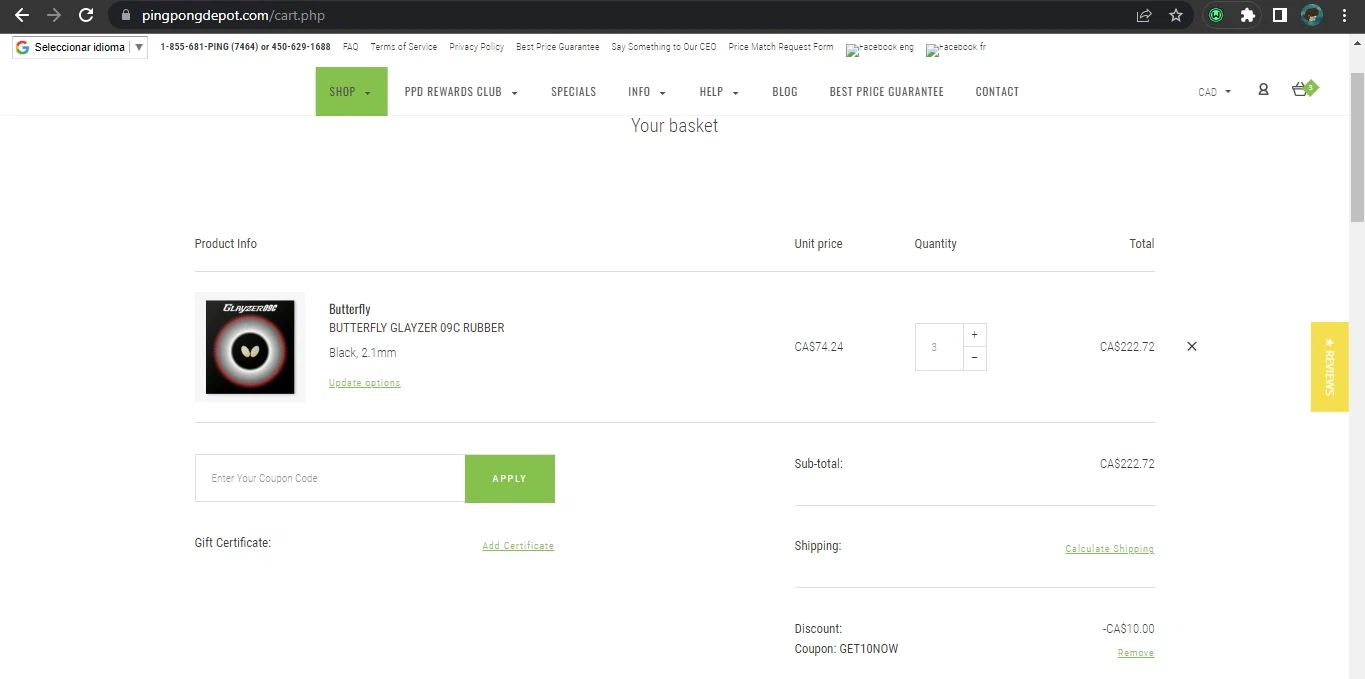Increase quantity with the plus button
Image resolution: width=1365 pixels, height=679 pixels.
(974, 335)
